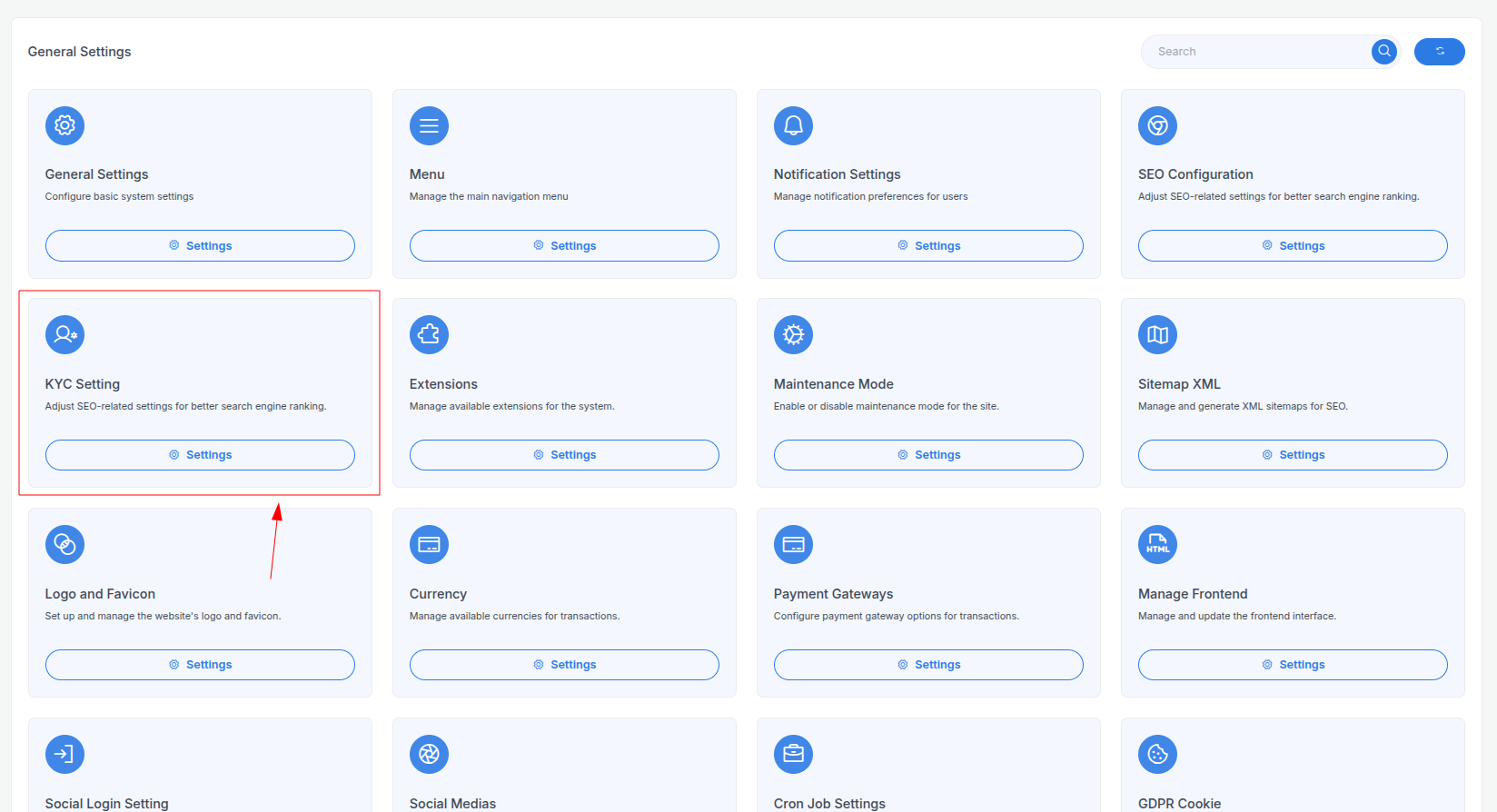Click the 'KYC Setting' card title
This screenshot has height=812, width=1497.
click(x=83, y=384)
